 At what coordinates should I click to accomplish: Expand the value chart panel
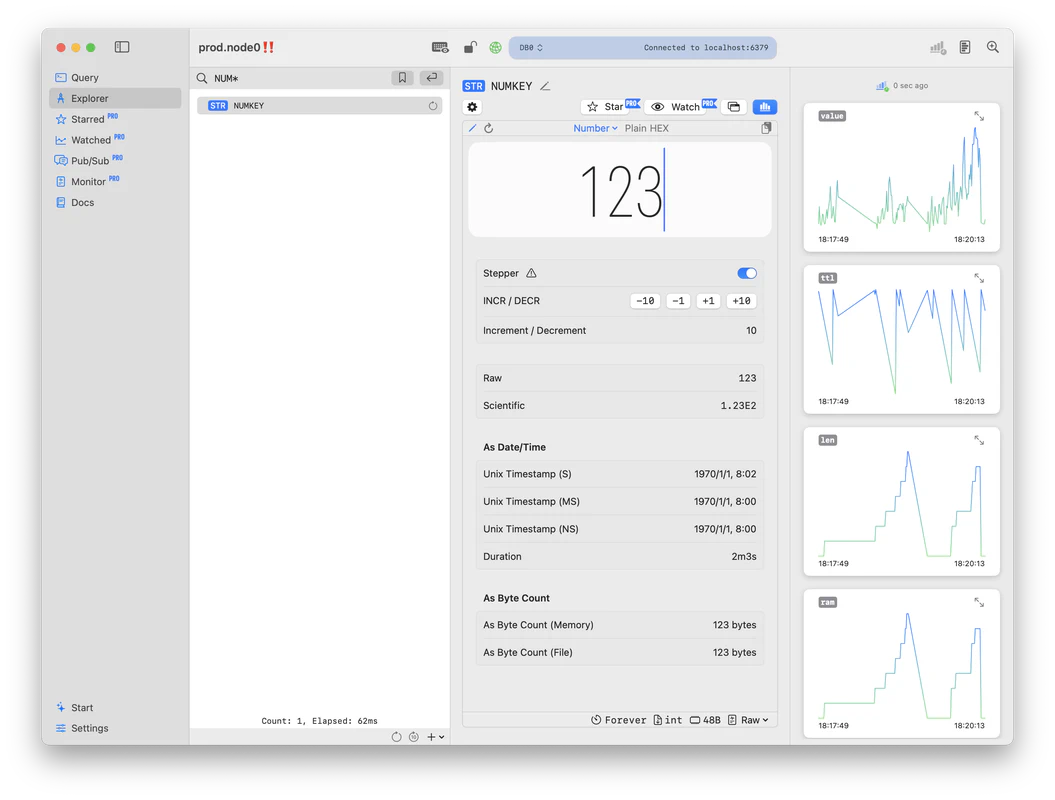tap(978, 116)
